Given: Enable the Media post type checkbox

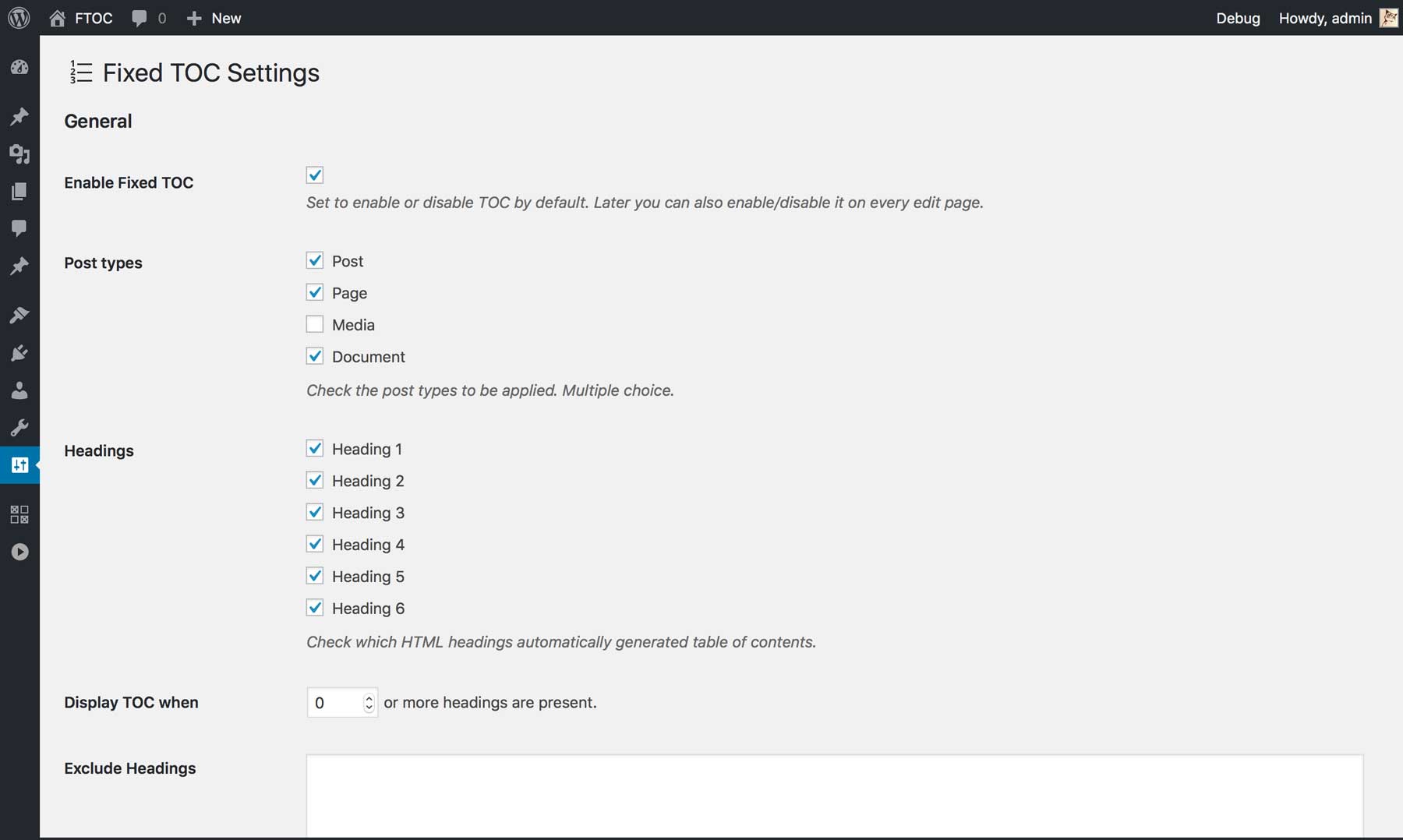Looking at the screenshot, I should [x=315, y=323].
